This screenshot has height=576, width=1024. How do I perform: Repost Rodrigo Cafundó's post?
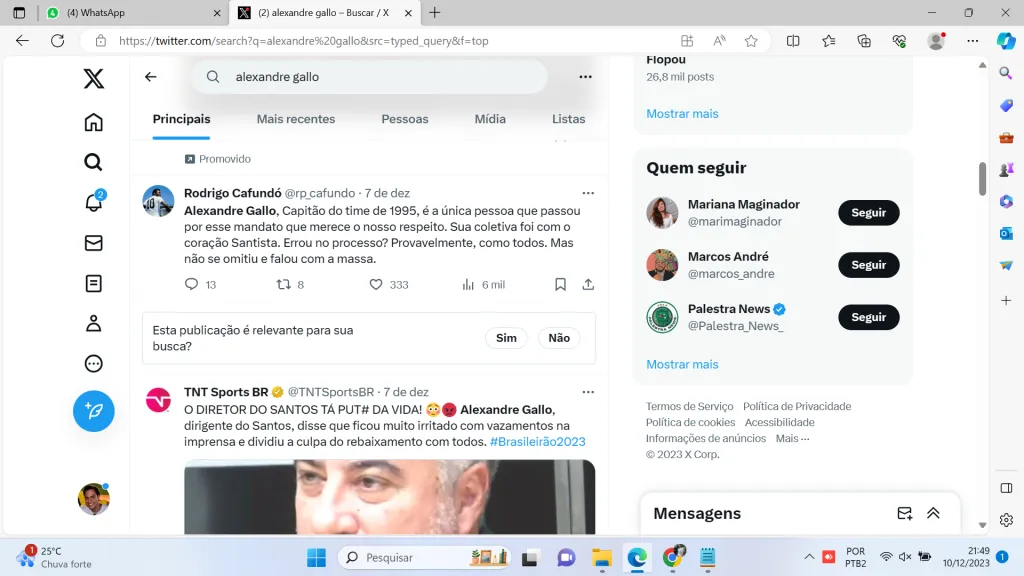[x=283, y=284]
